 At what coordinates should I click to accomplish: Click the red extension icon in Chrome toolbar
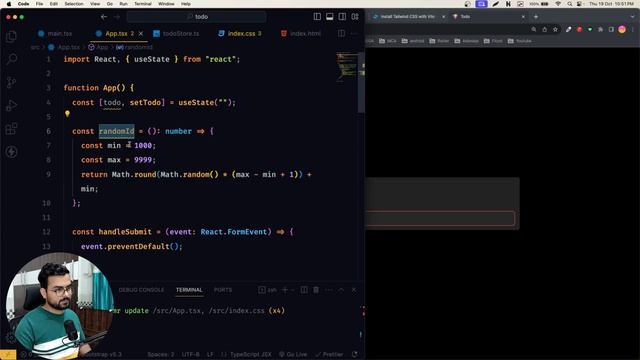click(x=579, y=29)
